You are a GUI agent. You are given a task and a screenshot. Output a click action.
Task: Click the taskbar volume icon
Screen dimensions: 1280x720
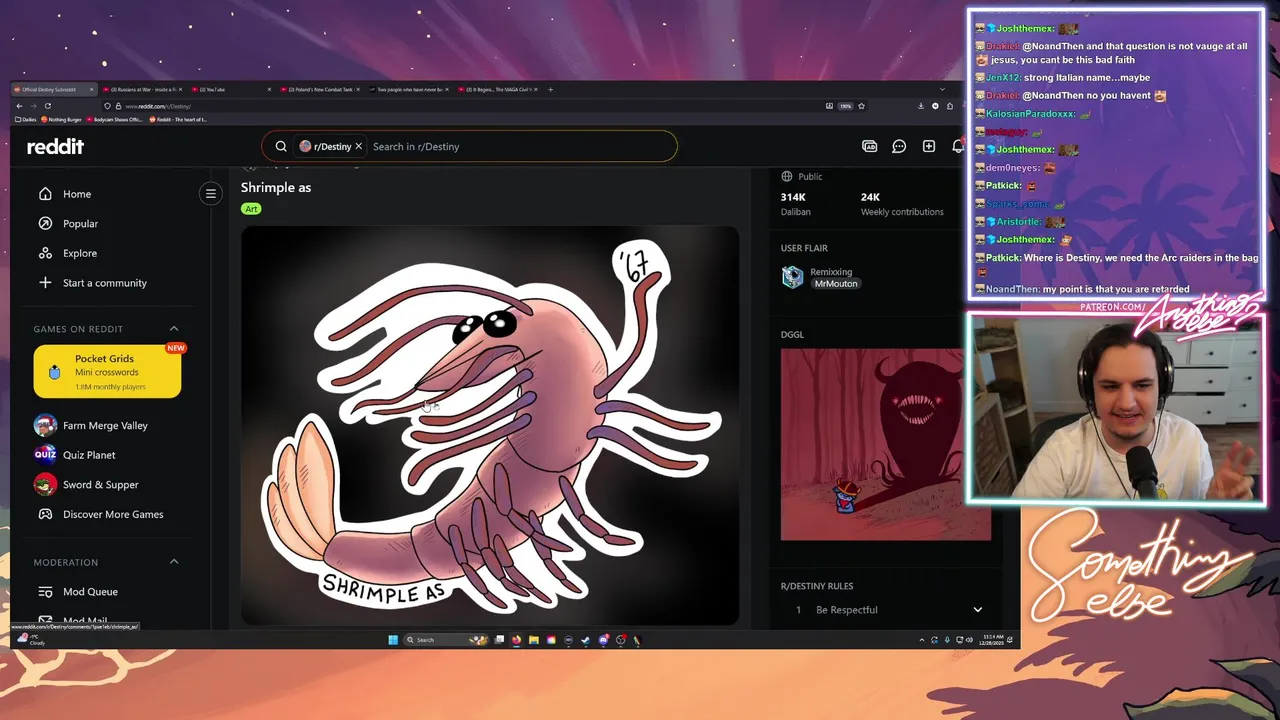[x=969, y=640]
